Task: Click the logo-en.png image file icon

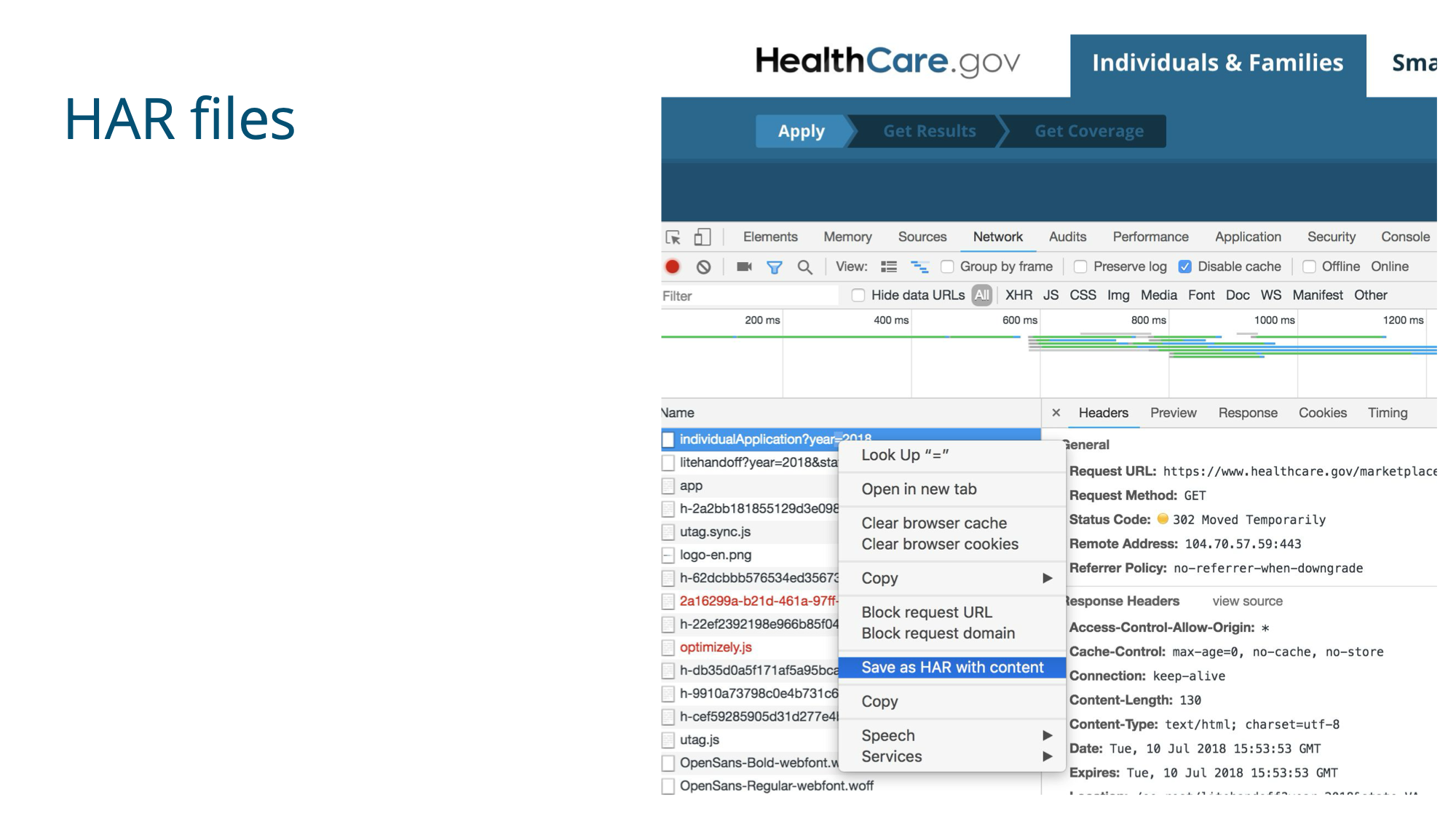Action: tap(668, 555)
